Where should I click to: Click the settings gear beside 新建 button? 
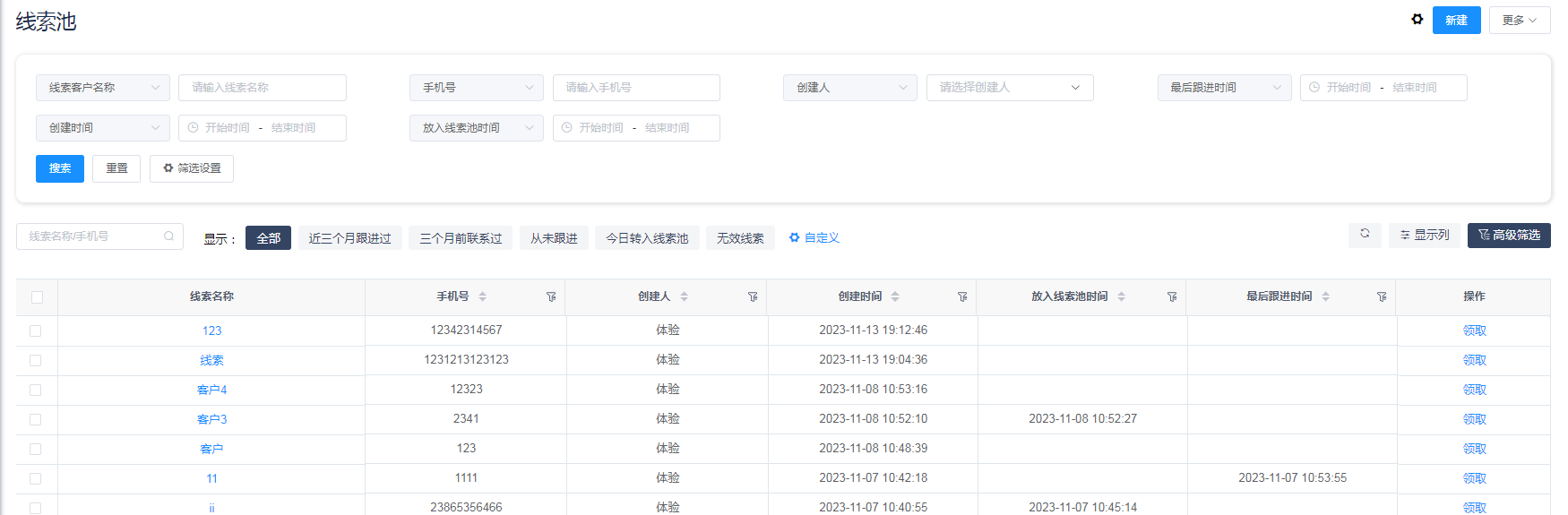1417,20
